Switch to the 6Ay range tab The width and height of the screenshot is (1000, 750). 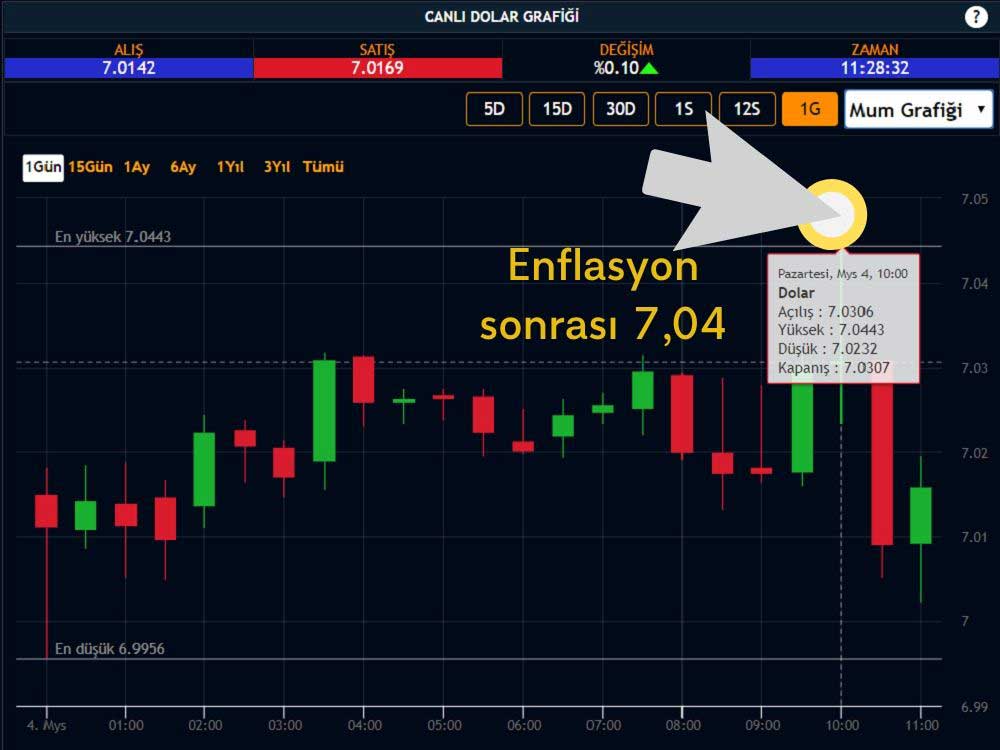pyautogui.click(x=183, y=167)
